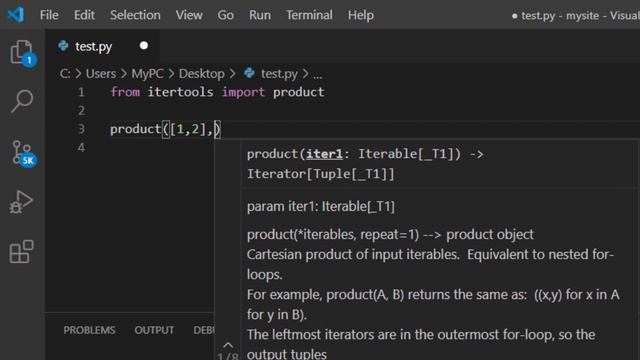Click 'Iterator[Tuple[_T1]]' return type text

pyautogui.click(x=321, y=174)
